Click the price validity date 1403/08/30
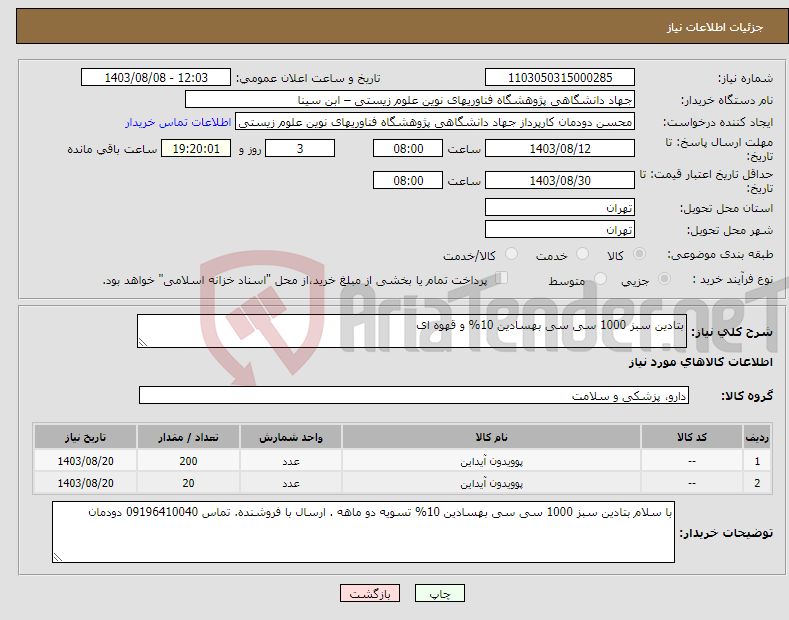This screenshot has width=789, height=620. (x=560, y=180)
